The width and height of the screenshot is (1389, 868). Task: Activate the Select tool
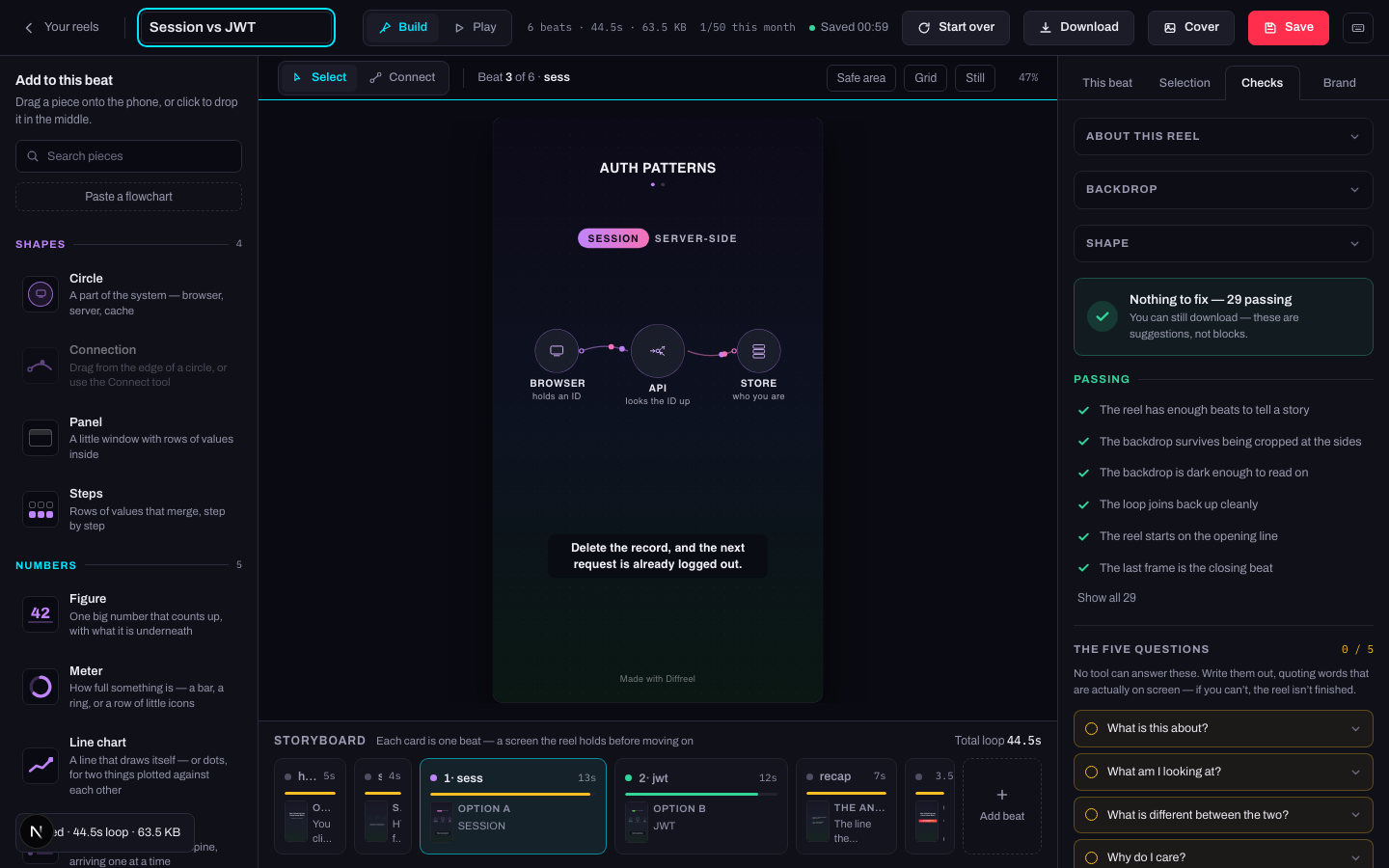319,77
